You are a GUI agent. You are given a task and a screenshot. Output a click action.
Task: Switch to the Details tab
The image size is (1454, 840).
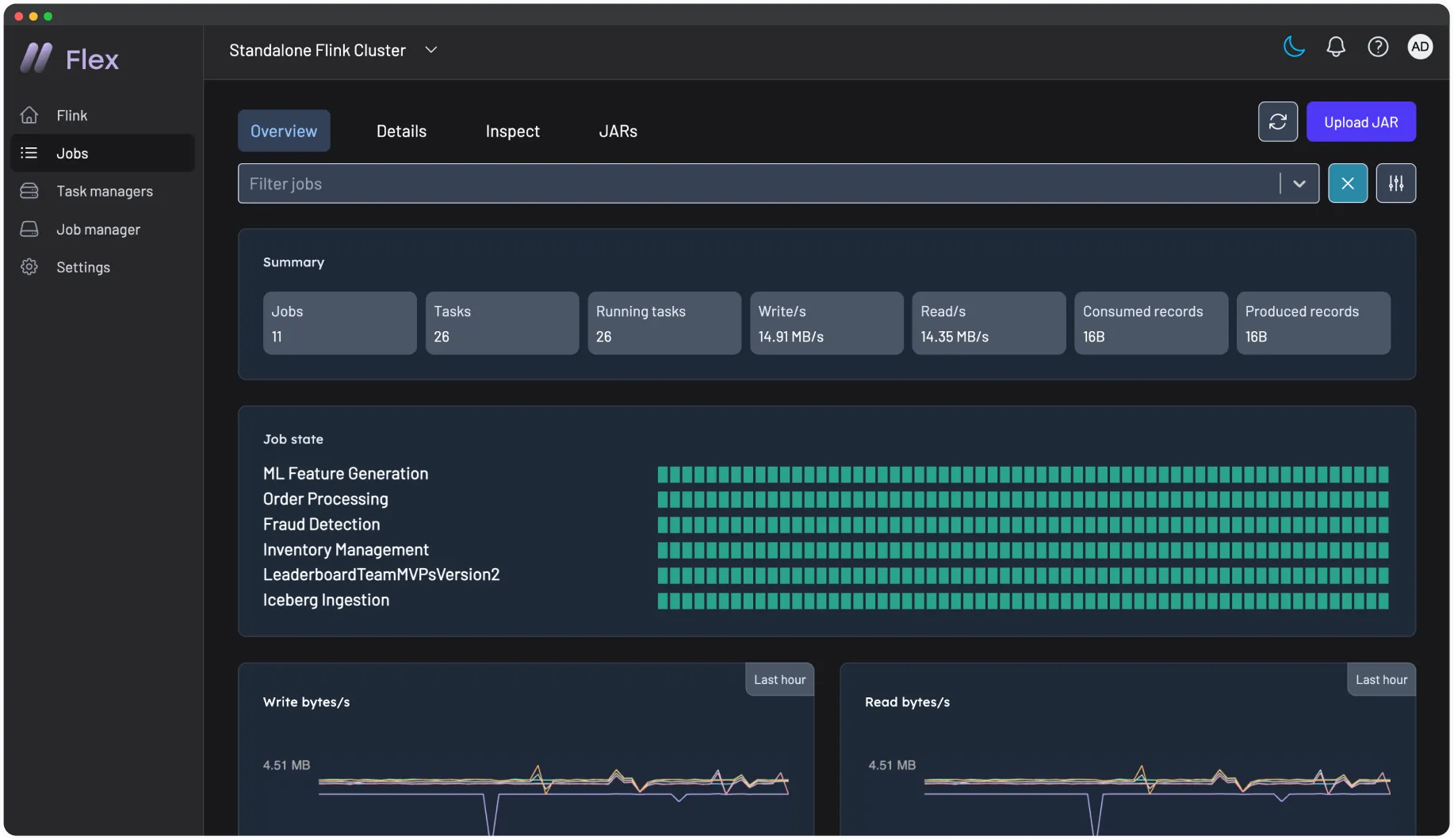(x=401, y=132)
